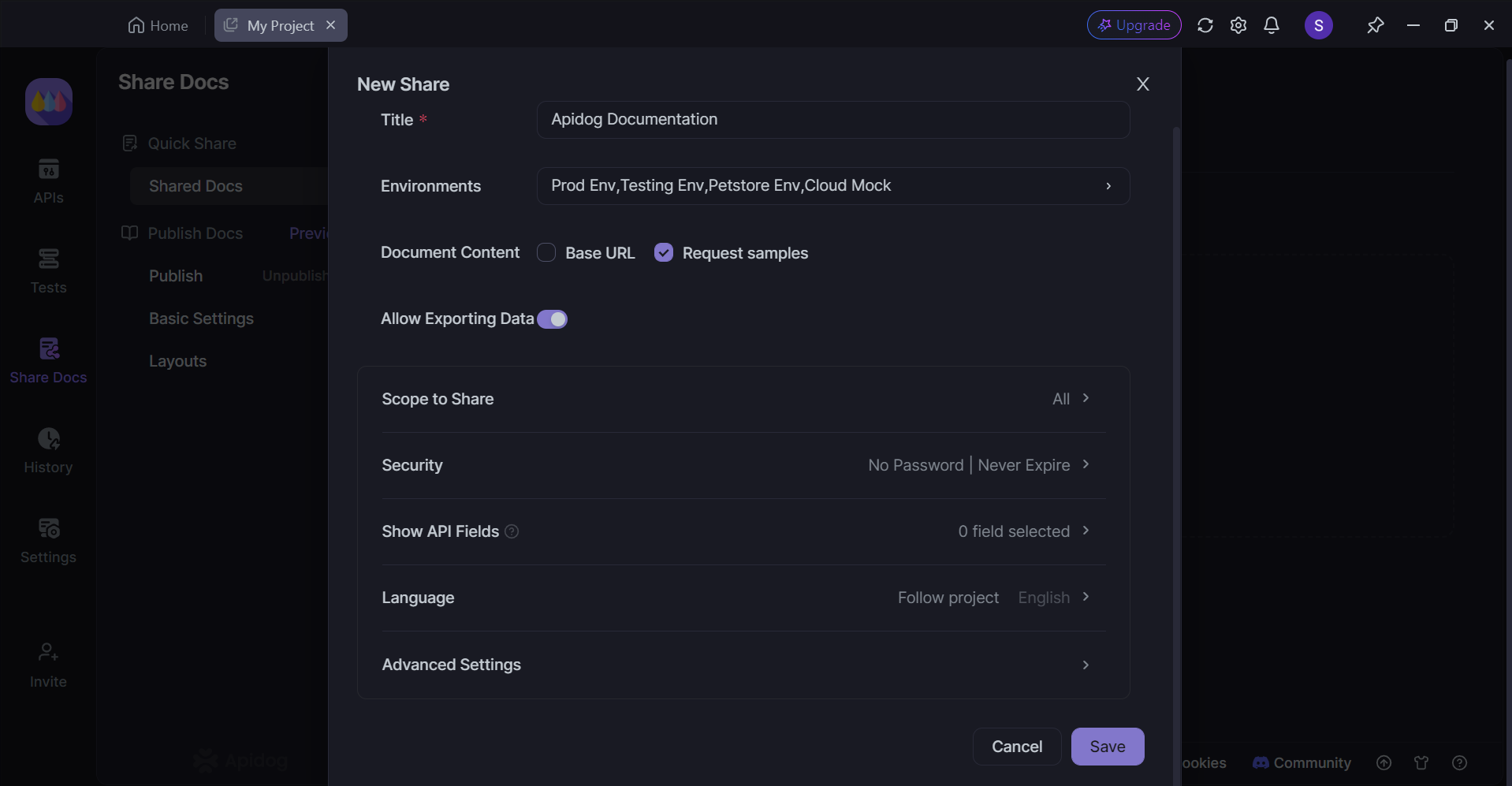Open the Environments dropdown

833,186
